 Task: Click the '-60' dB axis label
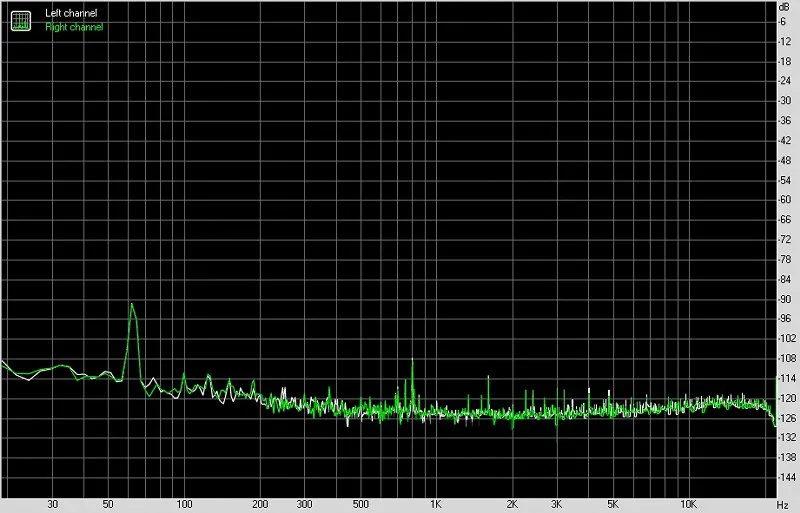click(x=785, y=200)
